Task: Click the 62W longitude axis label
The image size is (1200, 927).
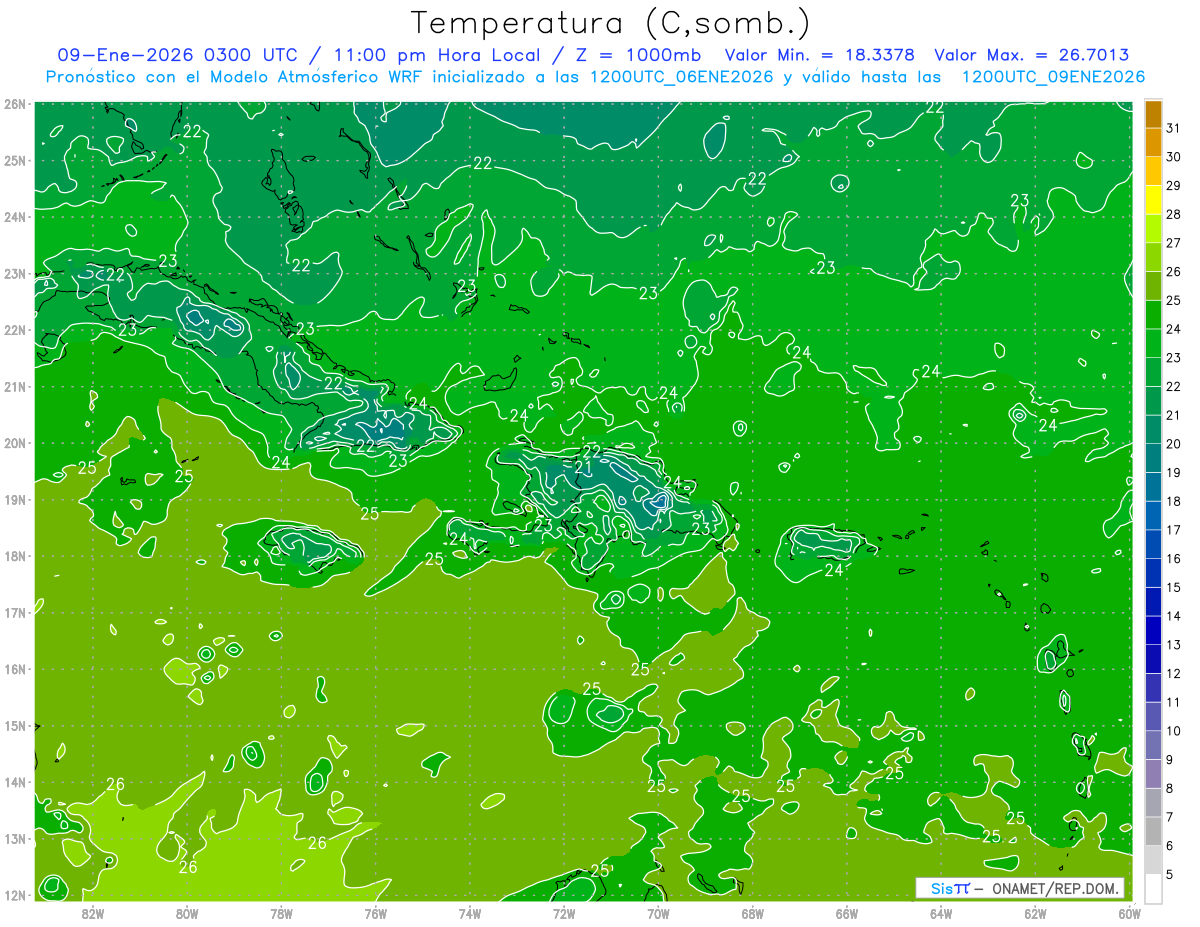Action: click(x=1035, y=913)
